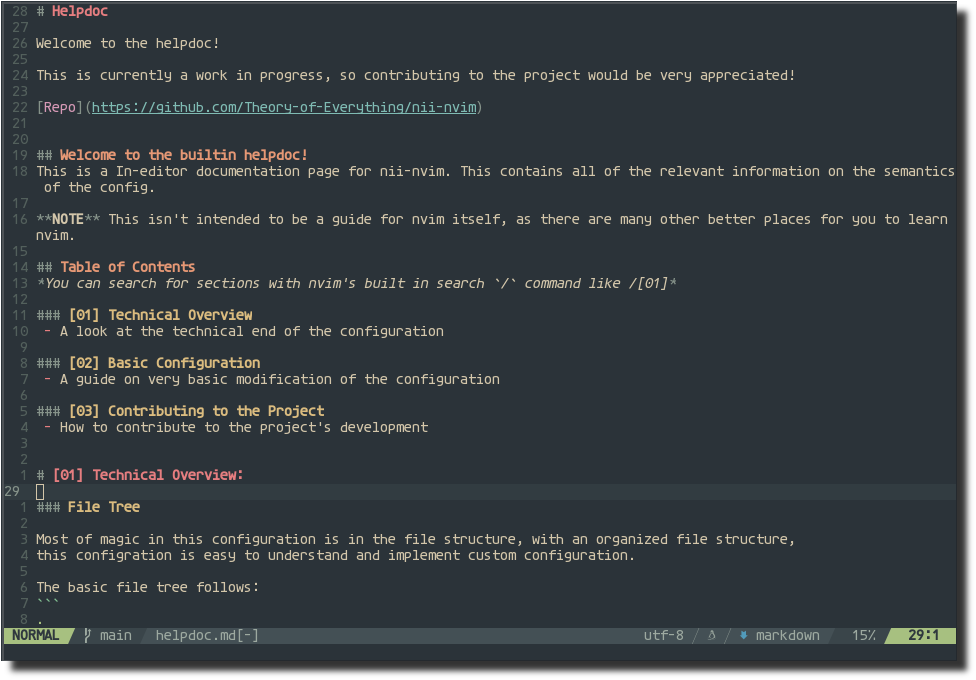Click the 15% scroll position indicator

pyautogui.click(x=863, y=635)
